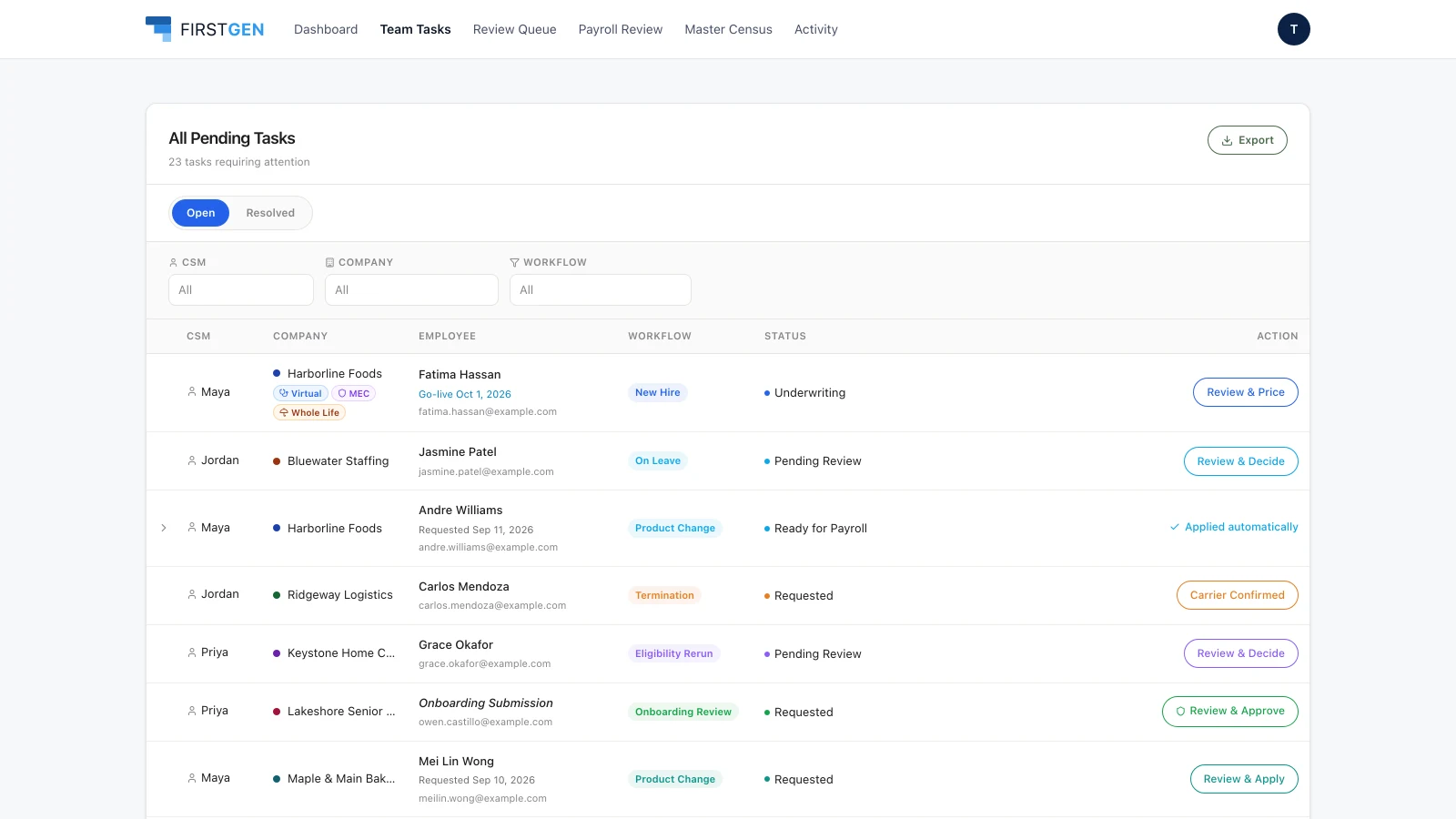
Task: Click the New Hire workflow tag
Action: point(658,392)
